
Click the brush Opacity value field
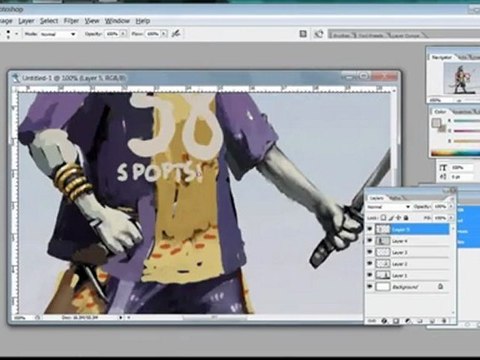click(x=113, y=34)
